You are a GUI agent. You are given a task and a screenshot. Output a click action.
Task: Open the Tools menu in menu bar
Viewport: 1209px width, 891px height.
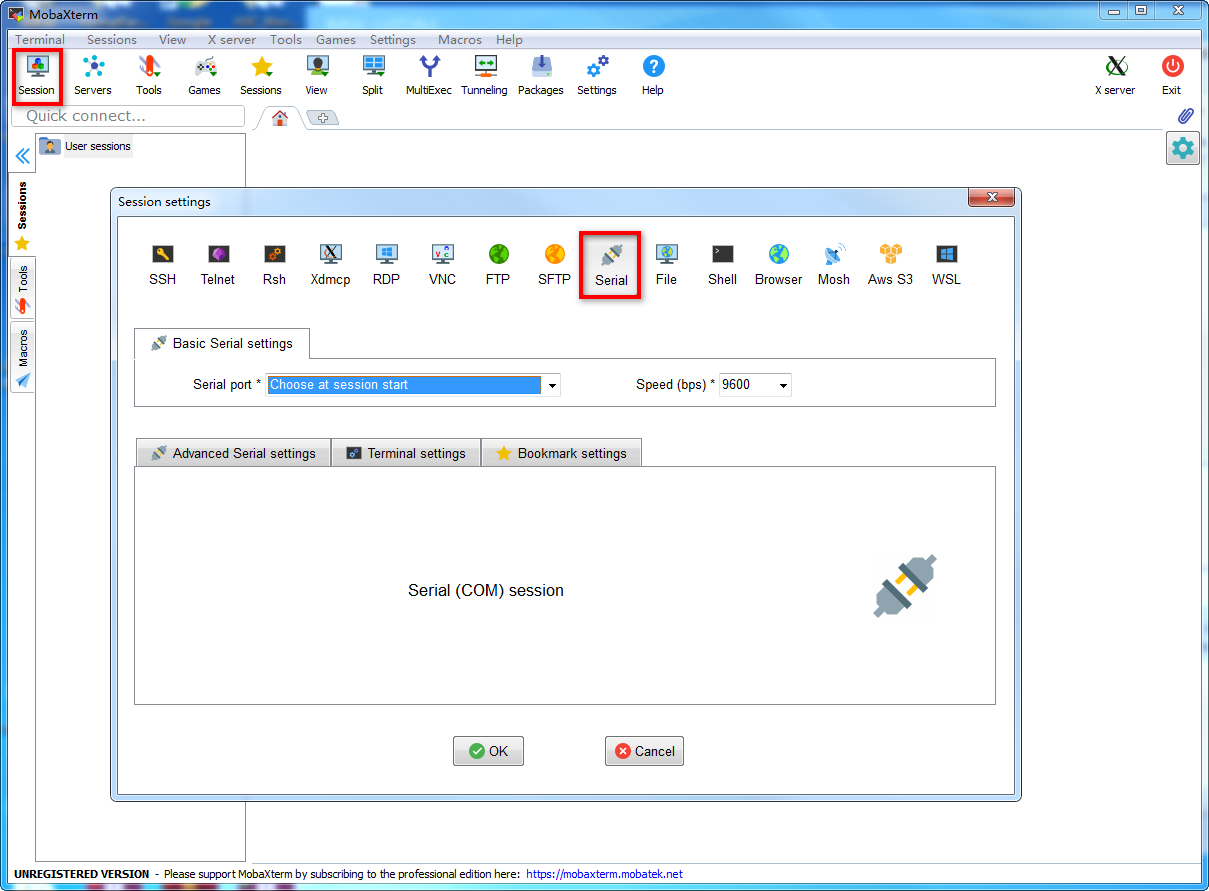[x=286, y=40]
